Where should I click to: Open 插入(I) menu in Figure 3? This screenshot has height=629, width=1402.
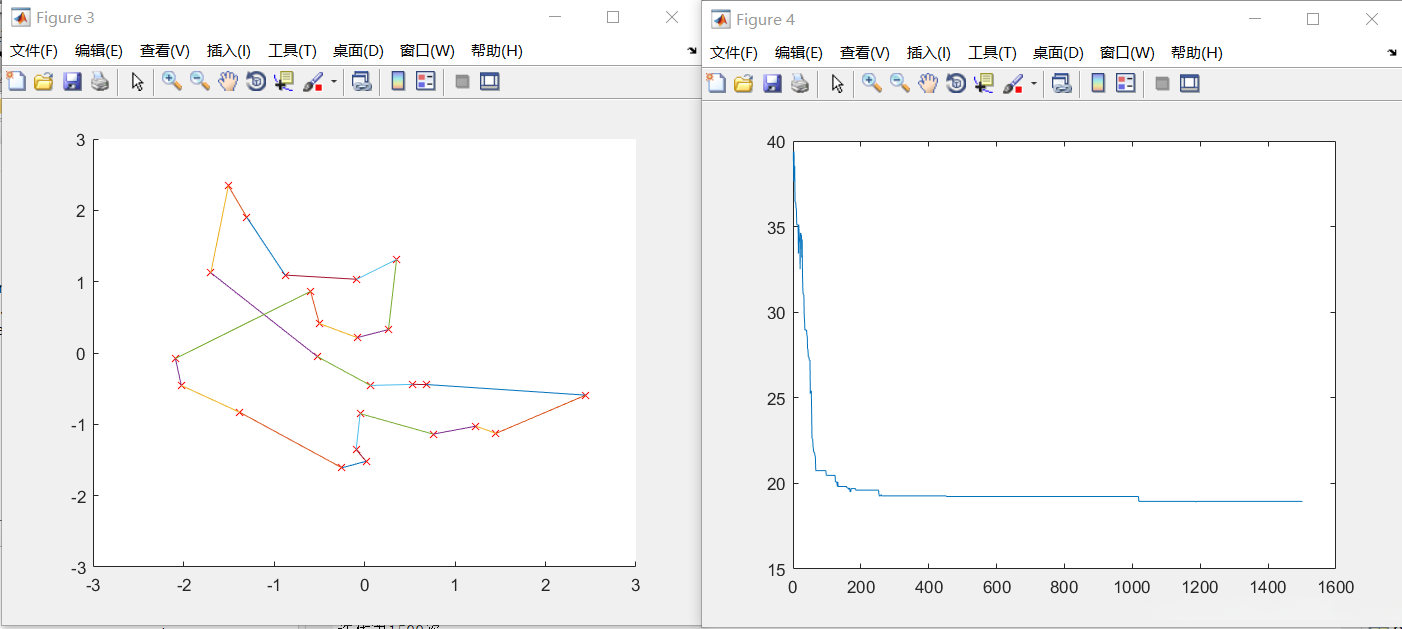pyautogui.click(x=229, y=51)
